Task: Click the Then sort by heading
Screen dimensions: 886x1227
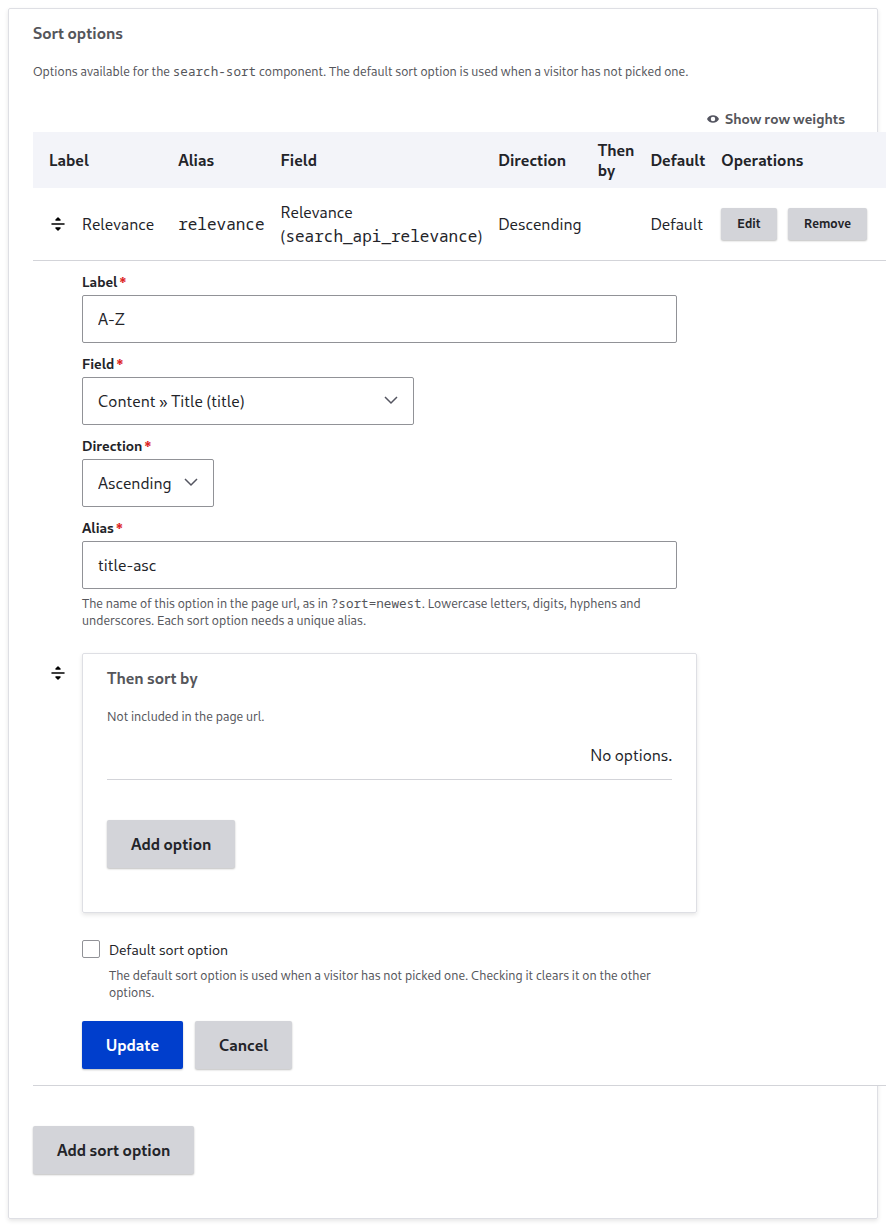Action: (152, 678)
